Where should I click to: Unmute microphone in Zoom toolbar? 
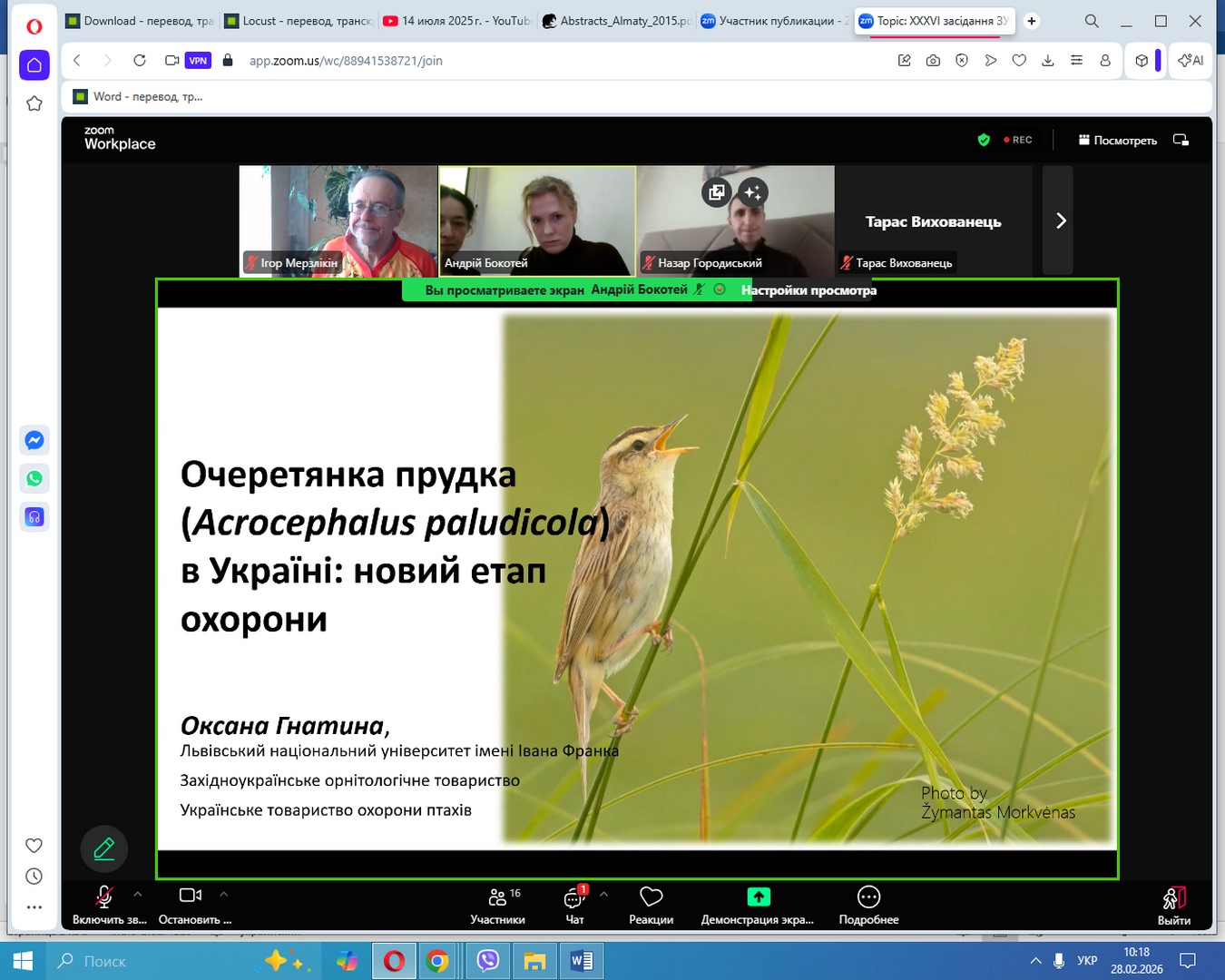104,905
